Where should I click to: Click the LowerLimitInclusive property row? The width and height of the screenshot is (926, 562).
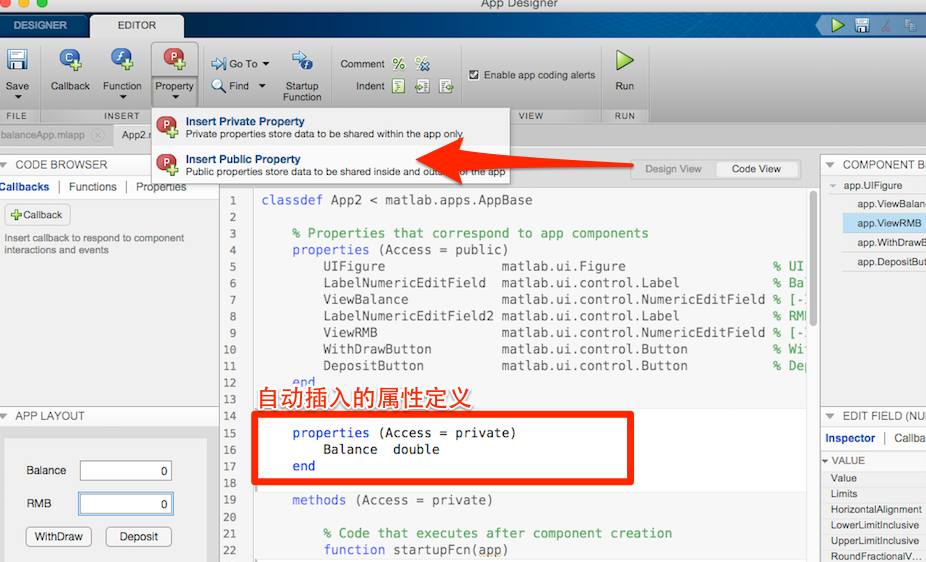click(873, 525)
